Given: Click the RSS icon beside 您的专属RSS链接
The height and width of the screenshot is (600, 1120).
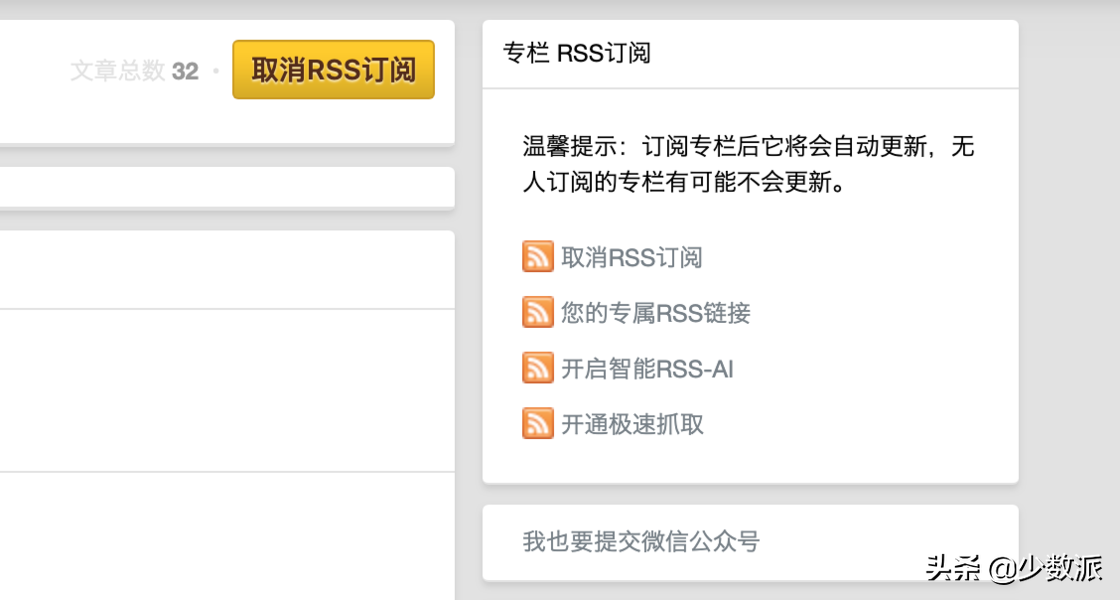Looking at the screenshot, I should pyautogui.click(x=537, y=312).
